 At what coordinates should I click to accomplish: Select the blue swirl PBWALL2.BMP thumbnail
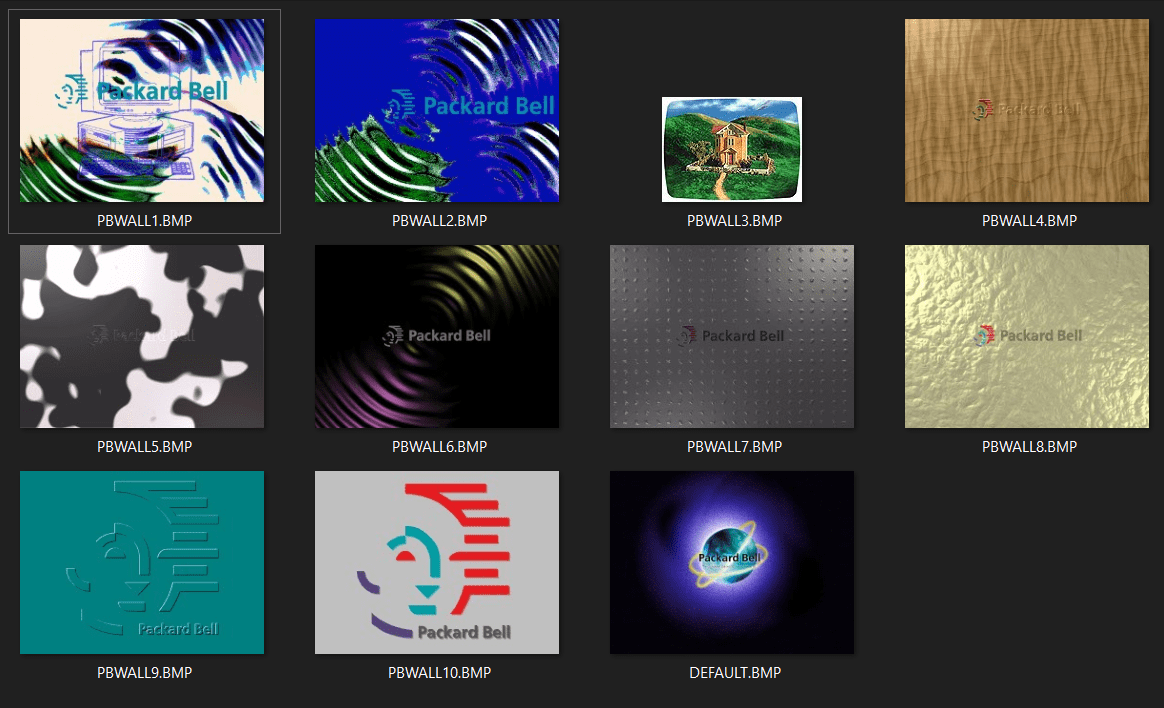(x=437, y=110)
